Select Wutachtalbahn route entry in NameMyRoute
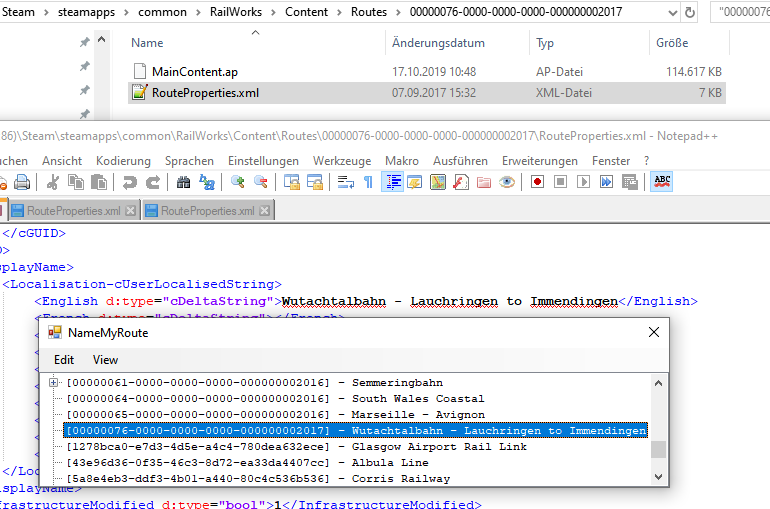This screenshot has height=509, width=770. [x=356, y=430]
